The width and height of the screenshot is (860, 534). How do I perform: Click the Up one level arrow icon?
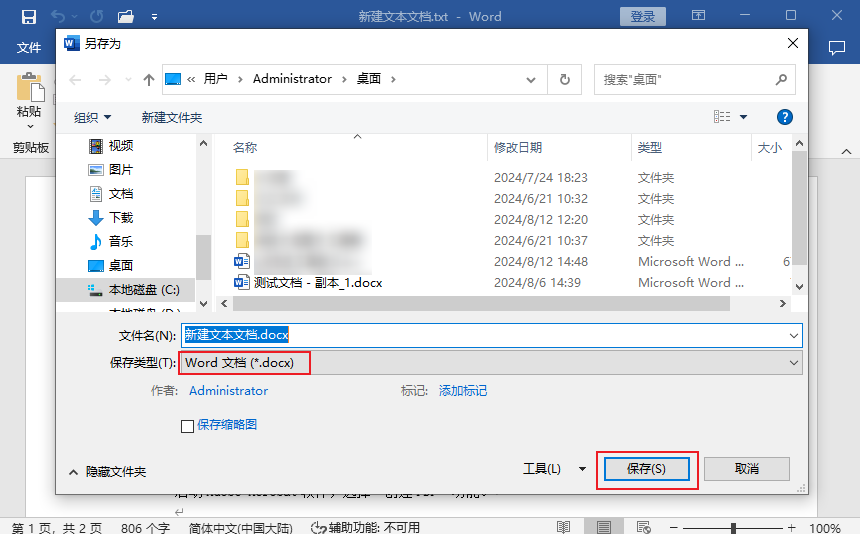tap(149, 79)
